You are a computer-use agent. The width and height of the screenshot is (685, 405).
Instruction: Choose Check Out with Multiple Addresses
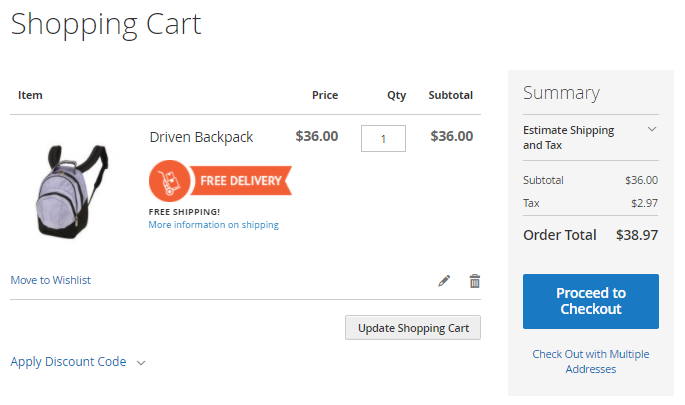click(x=590, y=361)
